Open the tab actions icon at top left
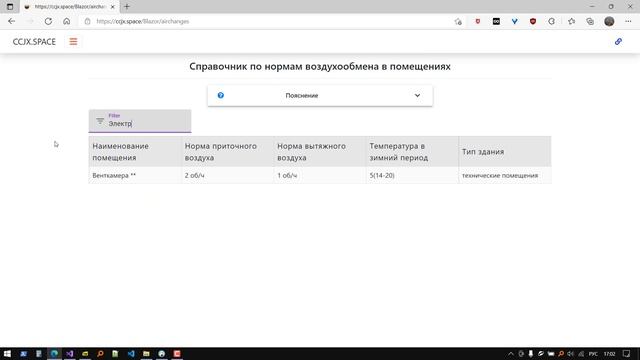The width and height of the screenshot is (640, 360). pos(10,7)
